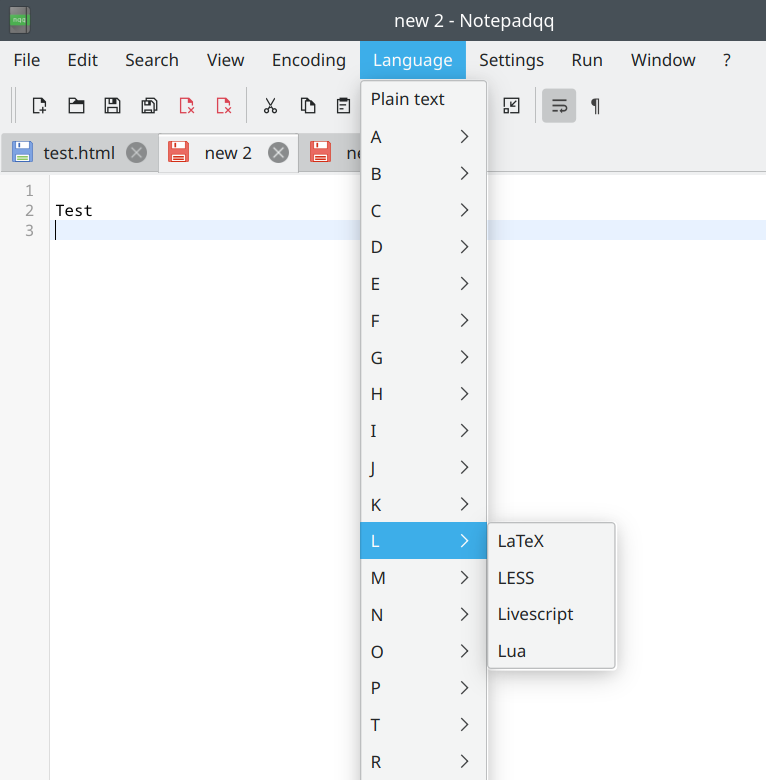Click the zoom restore toolbar icon
Screen dimensions: 766x780
(x=511, y=106)
